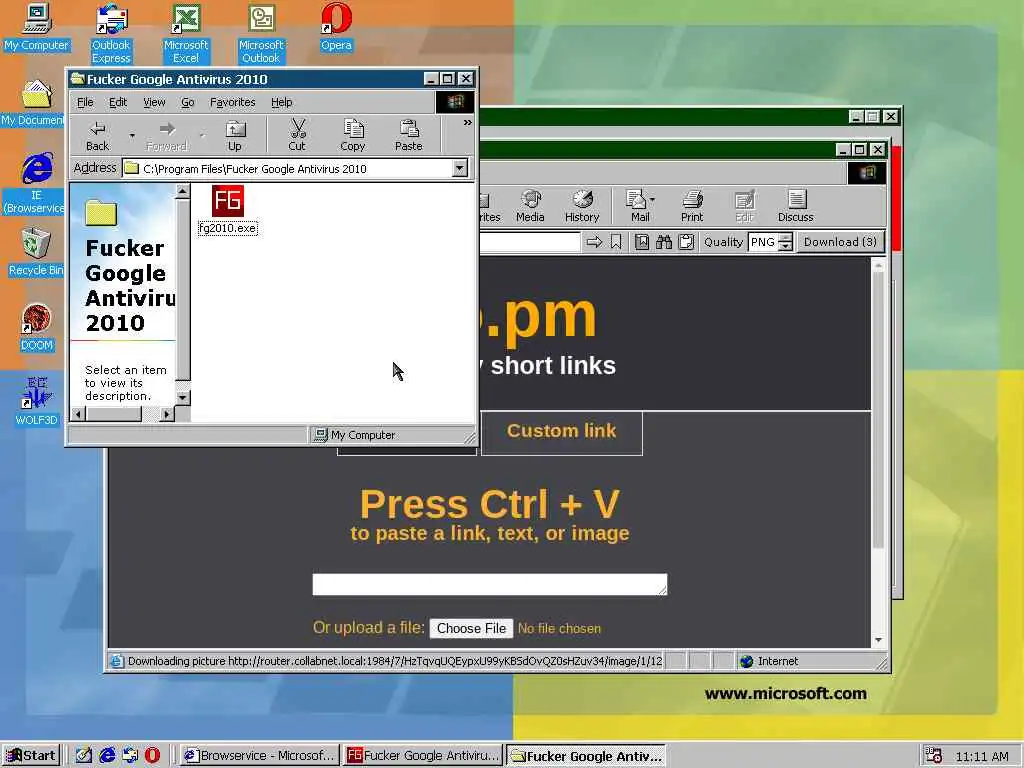
Task: Open the Recycle Bin desktop icon
Action: (x=37, y=251)
